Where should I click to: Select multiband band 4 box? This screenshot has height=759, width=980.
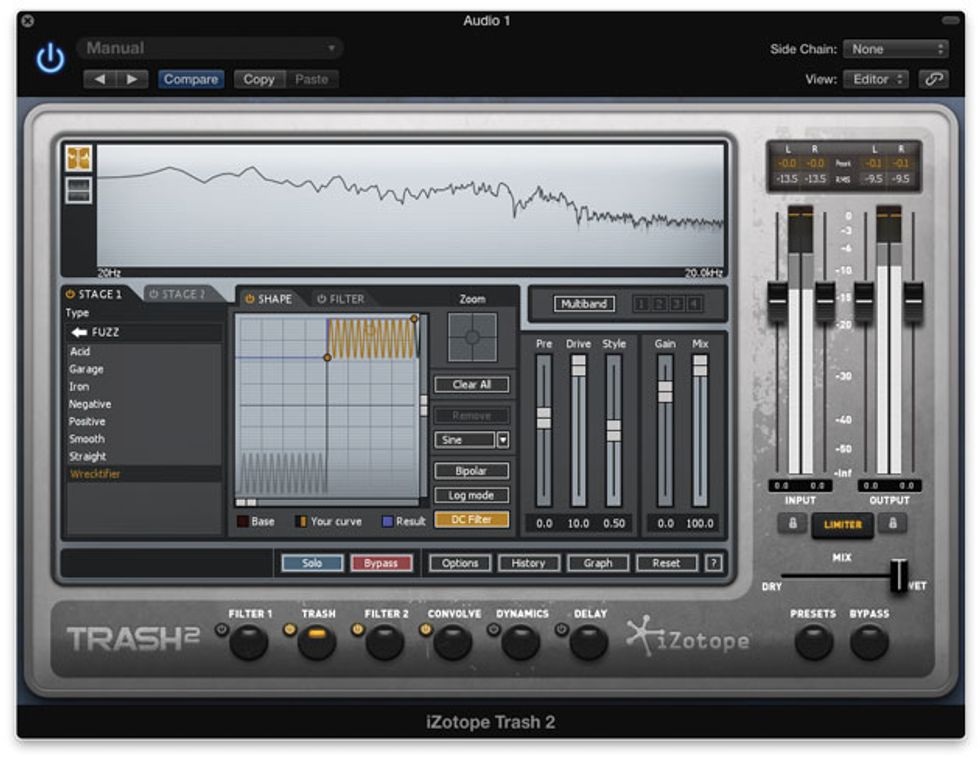694,304
